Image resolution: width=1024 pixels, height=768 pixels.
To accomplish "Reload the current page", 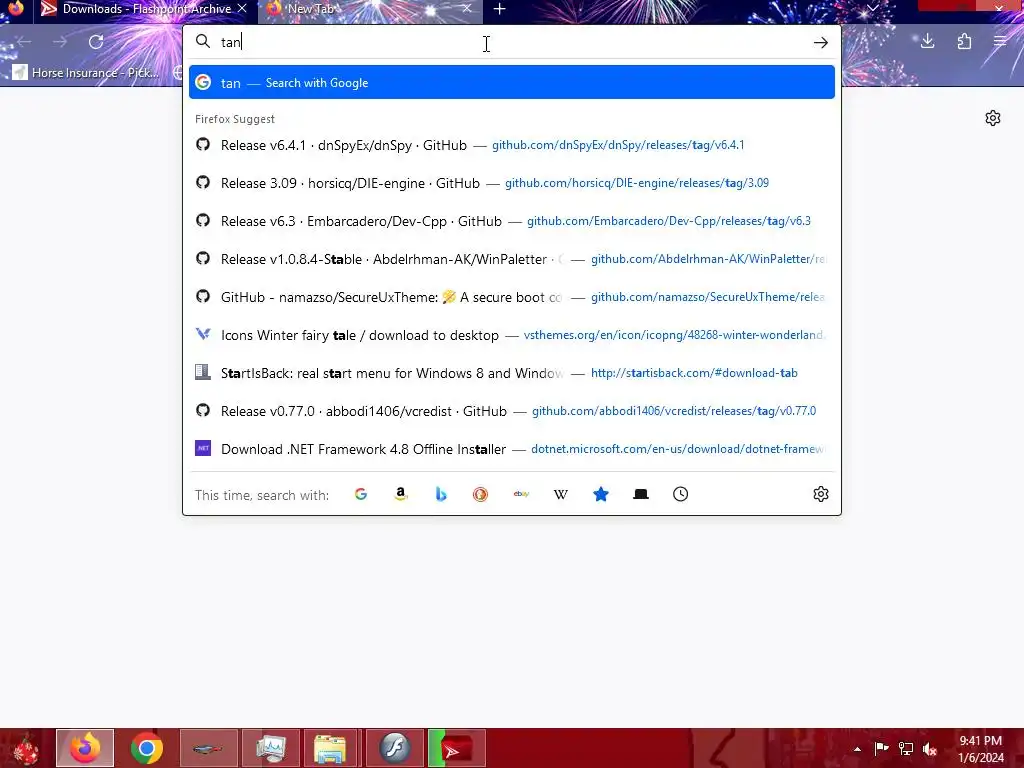I will click(96, 42).
